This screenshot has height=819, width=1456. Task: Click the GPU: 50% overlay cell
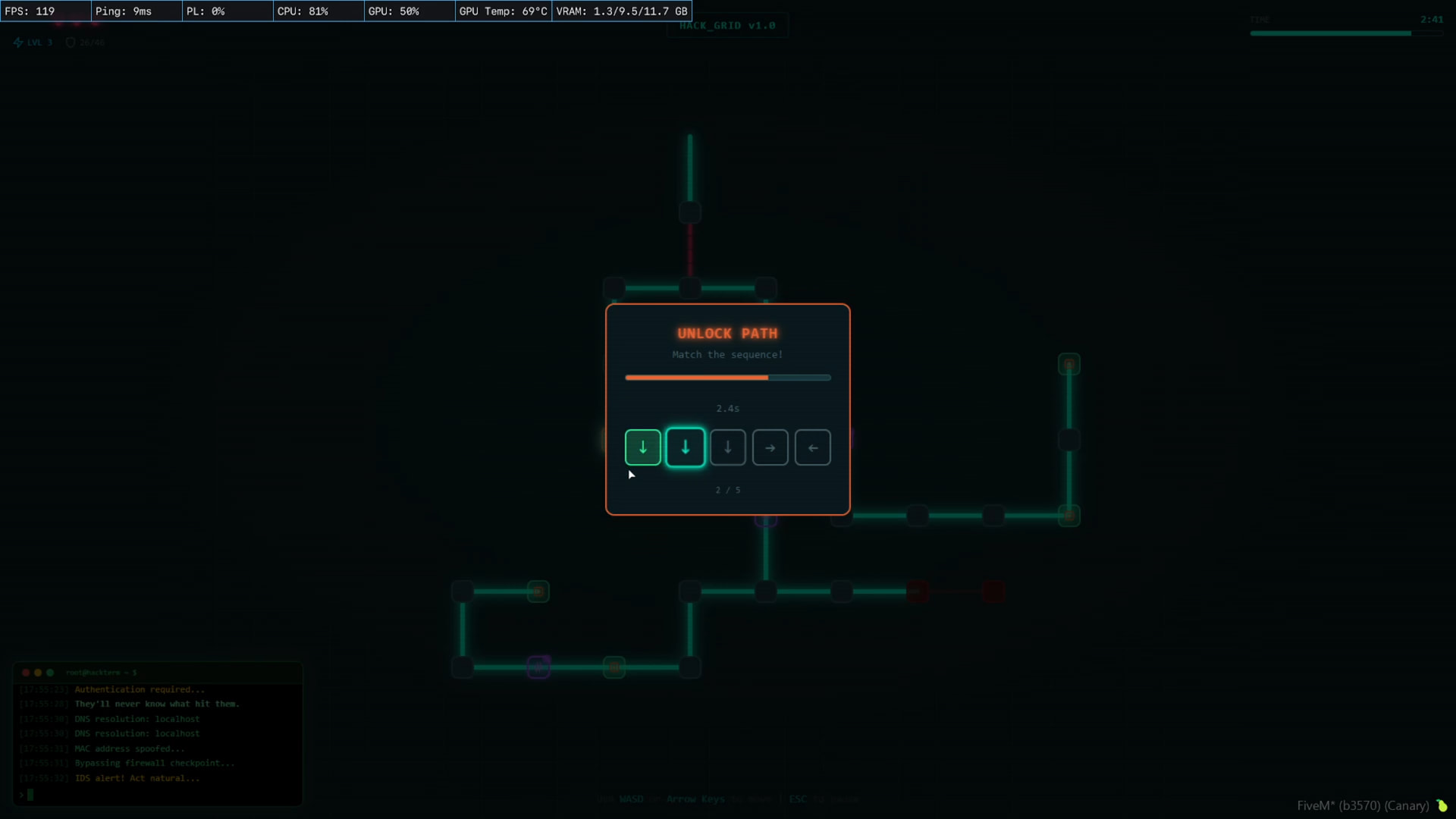pyautogui.click(x=410, y=11)
